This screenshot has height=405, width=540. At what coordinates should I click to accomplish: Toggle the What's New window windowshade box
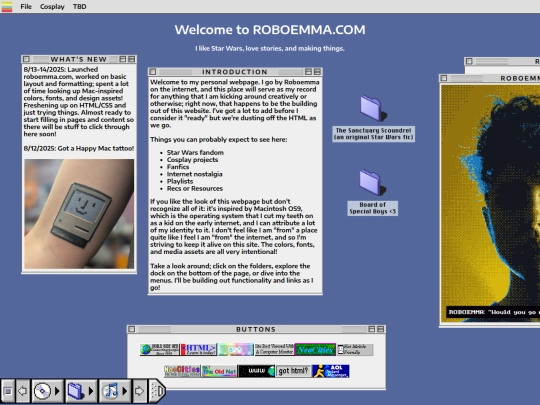click(132, 59)
